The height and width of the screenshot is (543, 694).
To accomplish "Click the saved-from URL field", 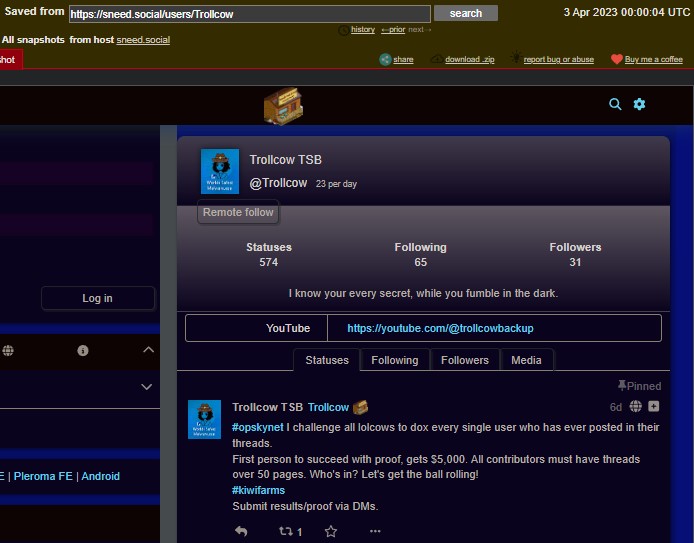I will click(x=250, y=14).
